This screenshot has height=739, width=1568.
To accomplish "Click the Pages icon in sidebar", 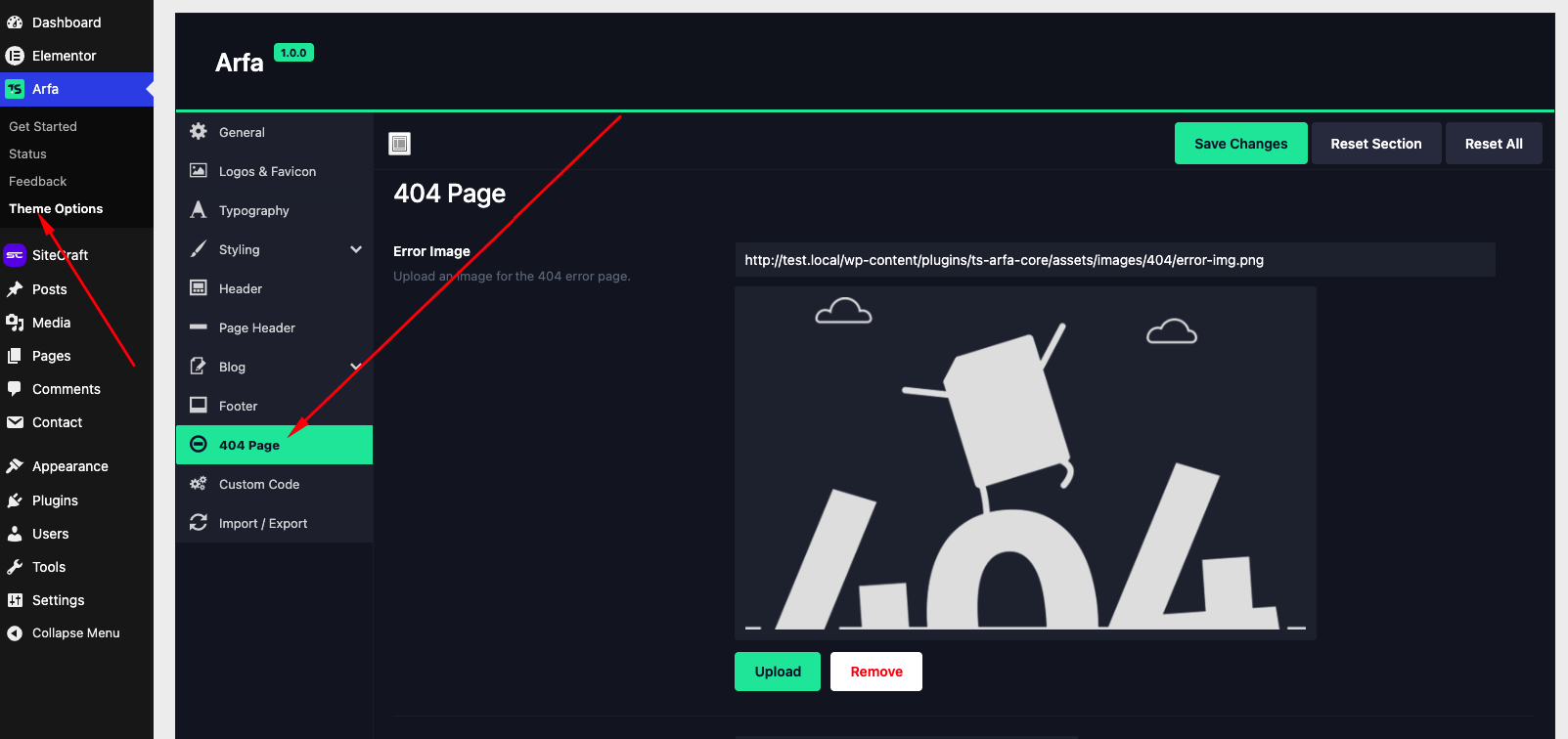I will coord(15,356).
